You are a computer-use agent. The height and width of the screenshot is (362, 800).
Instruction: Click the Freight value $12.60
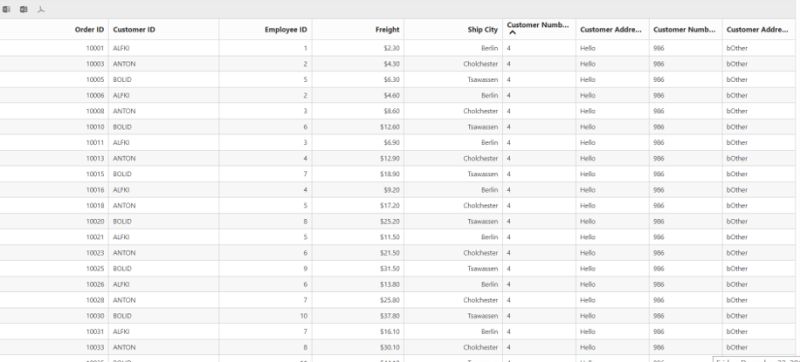click(390, 127)
